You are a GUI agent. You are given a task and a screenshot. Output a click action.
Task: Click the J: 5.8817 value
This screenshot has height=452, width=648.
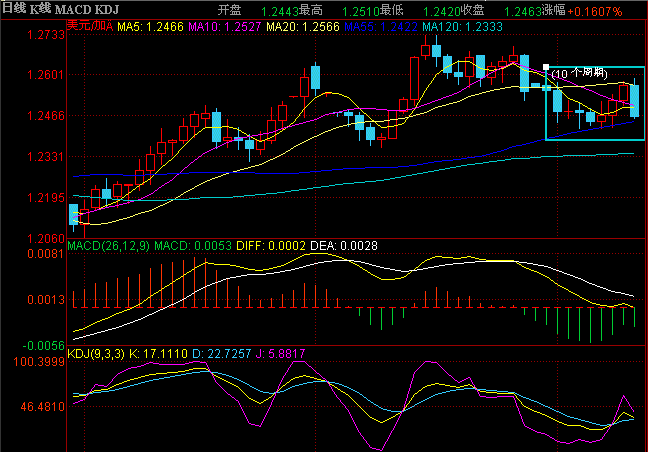pyautogui.click(x=280, y=354)
